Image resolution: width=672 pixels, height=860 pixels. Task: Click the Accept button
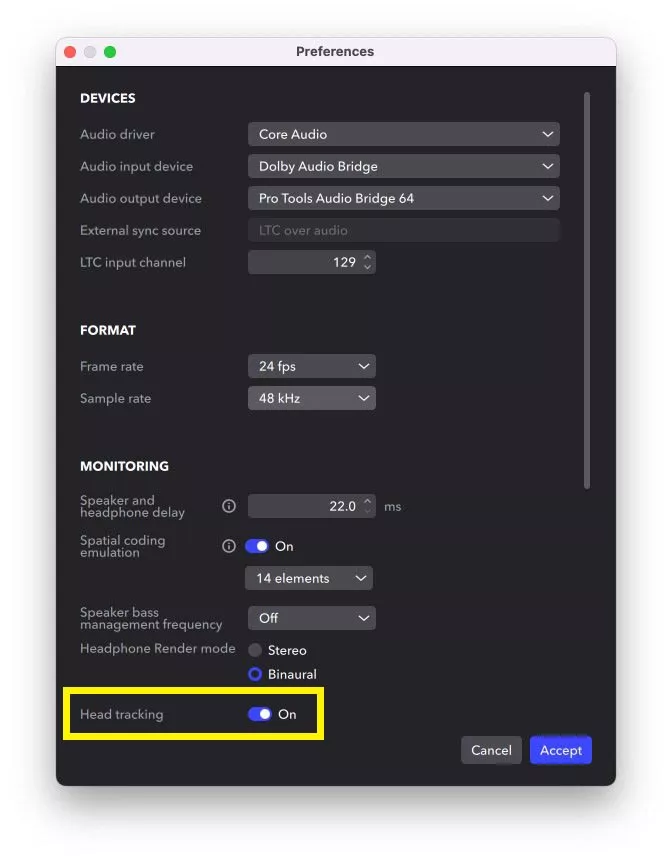(561, 750)
